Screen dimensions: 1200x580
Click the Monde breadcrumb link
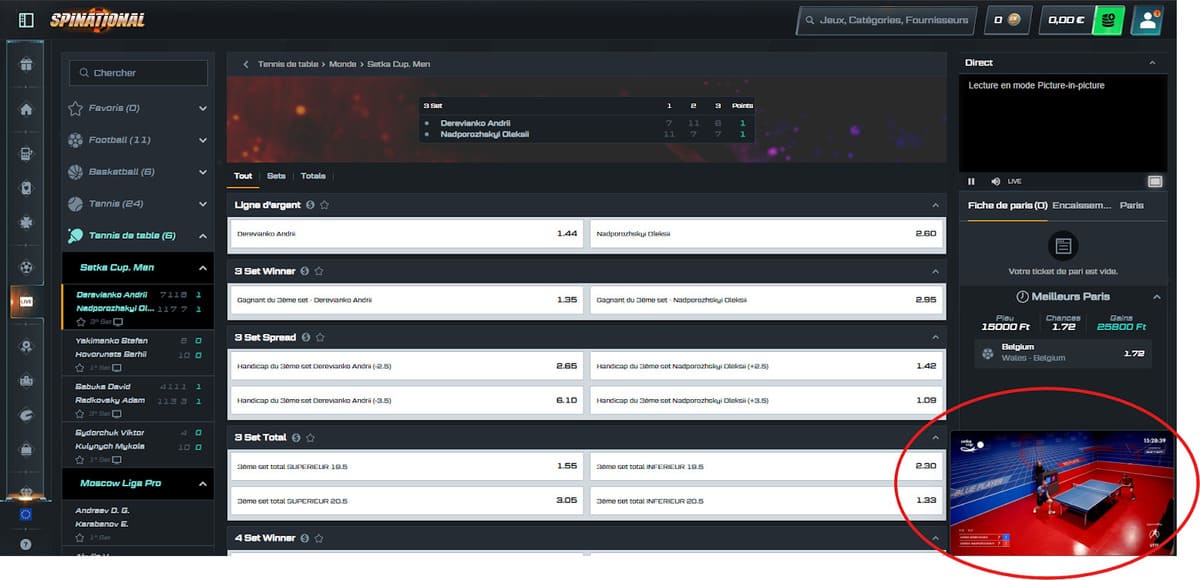tap(342, 62)
